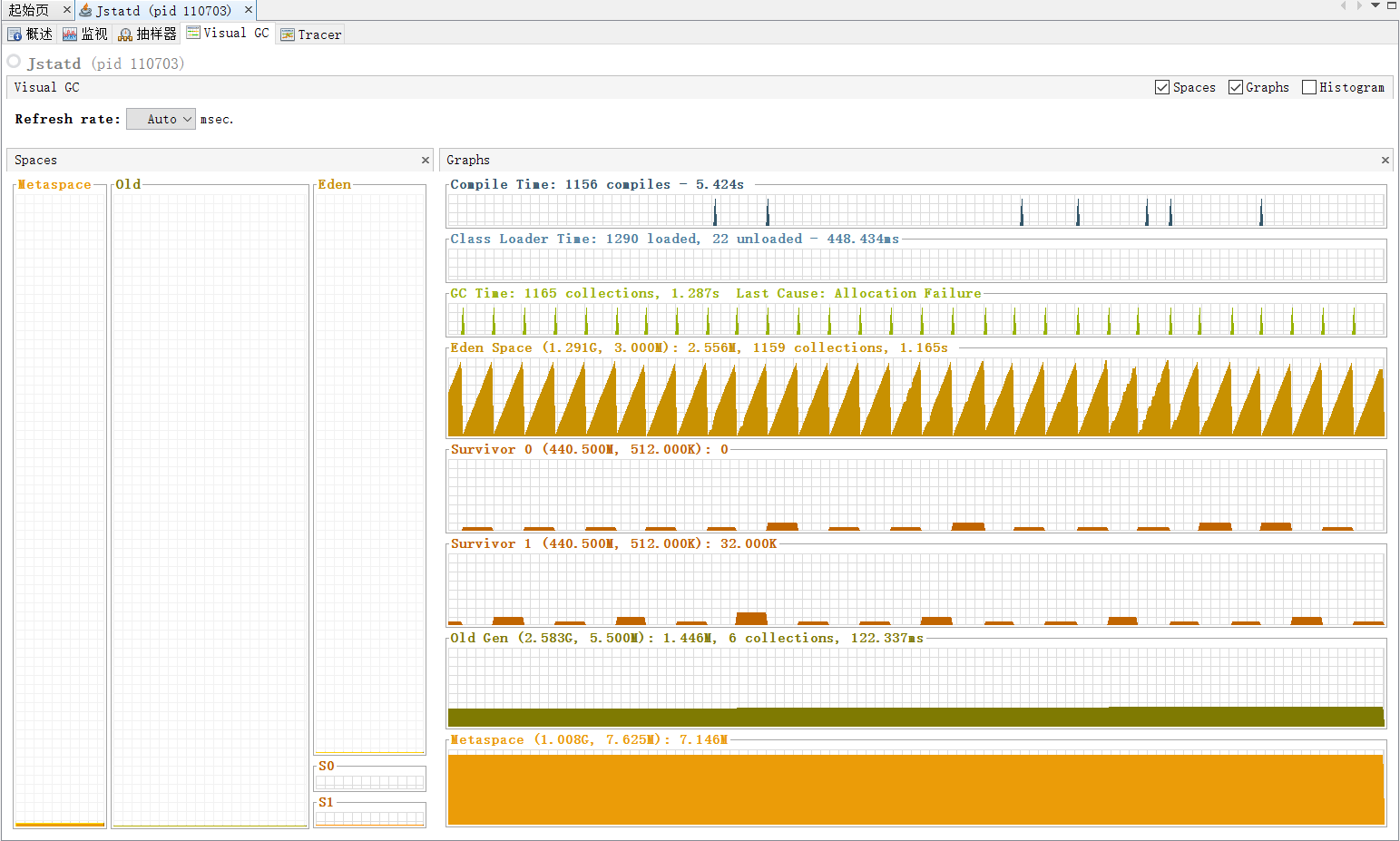Image resolution: width=1400 pixels, height=841 pixels.
Task: Open the 抽样器 sampler tab
Action: click(148, 34)
